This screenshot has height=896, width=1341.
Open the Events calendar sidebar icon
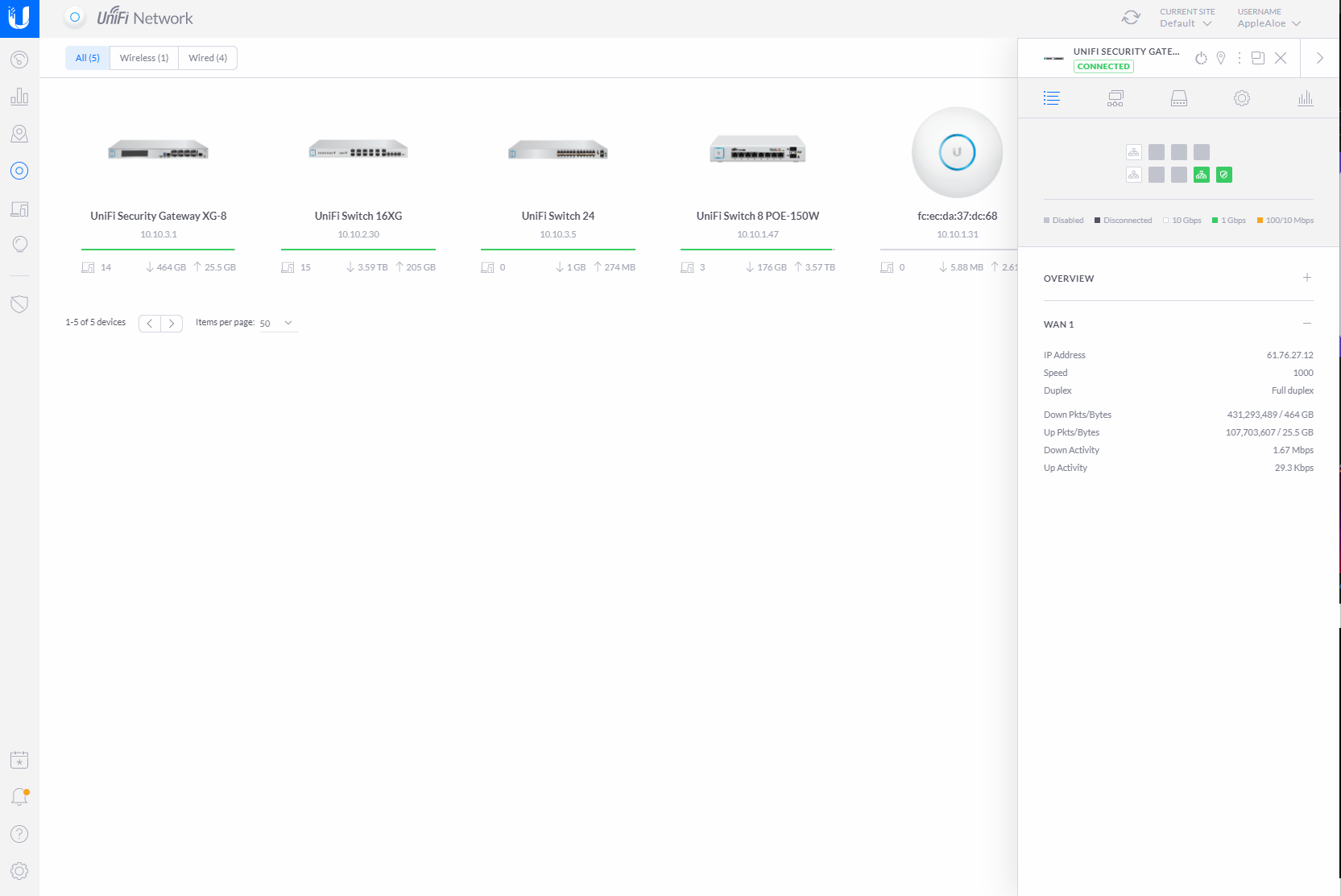point(19,760)
